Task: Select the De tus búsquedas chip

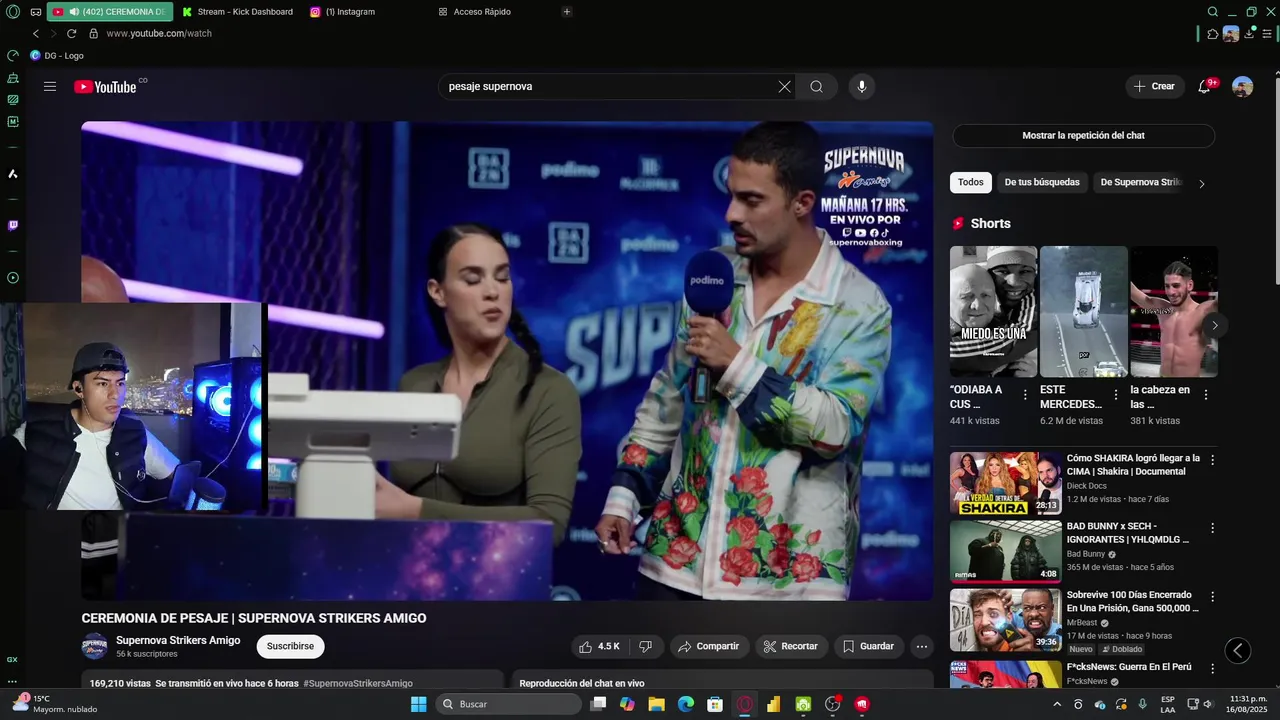Action: pos(1042,182)
